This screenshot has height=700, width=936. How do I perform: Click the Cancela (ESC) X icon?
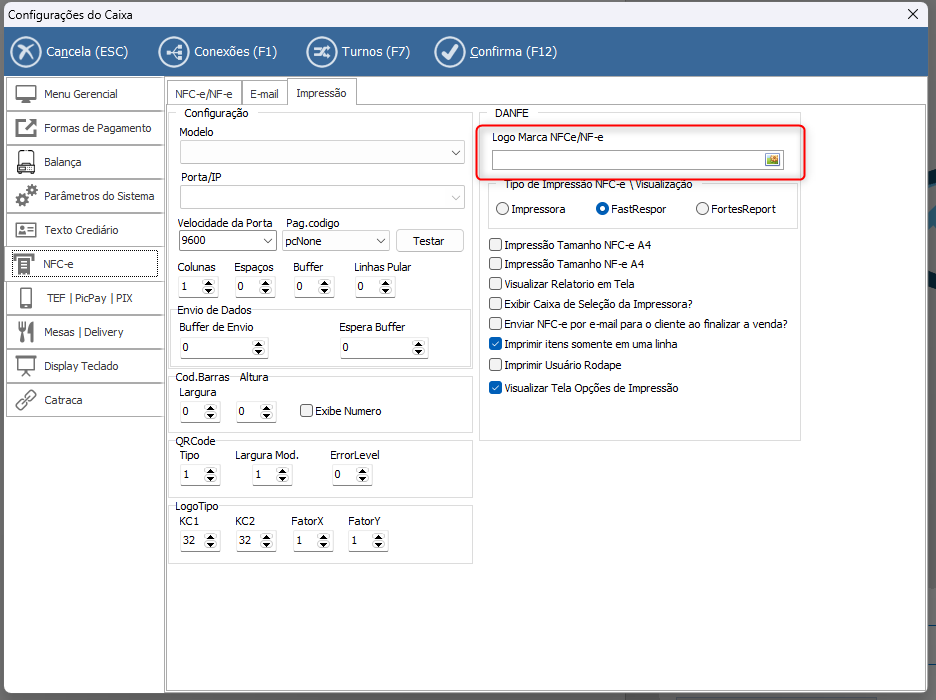point(26,52)
